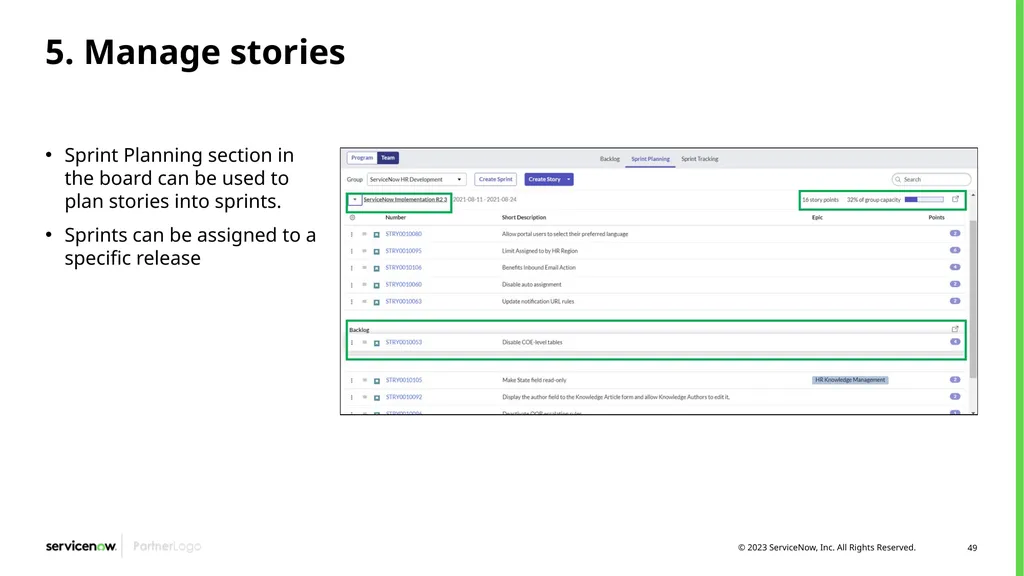1024x576 pixels.
Task: Click 'Disable auto assignment' description
Action: pyautogui.click(x=532, y=285)
